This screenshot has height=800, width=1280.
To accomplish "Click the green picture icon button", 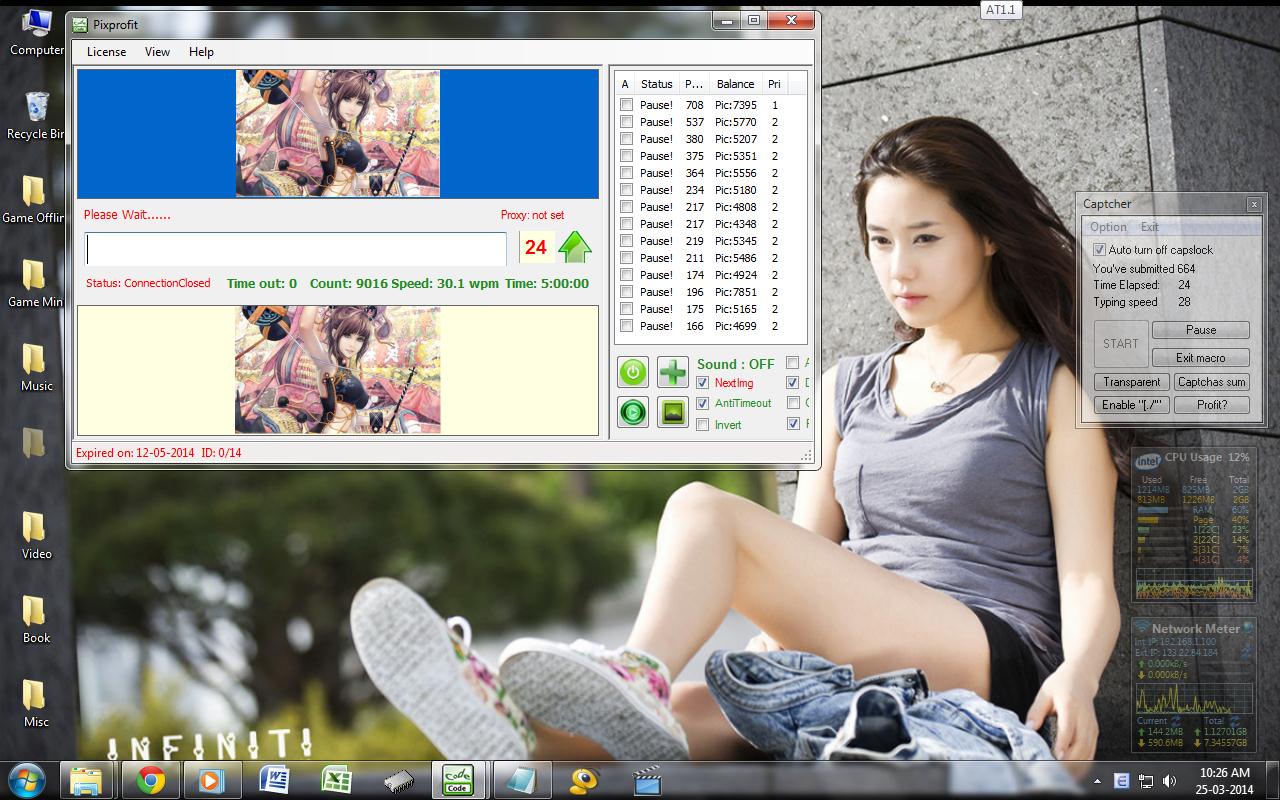I will coord(673,412).
